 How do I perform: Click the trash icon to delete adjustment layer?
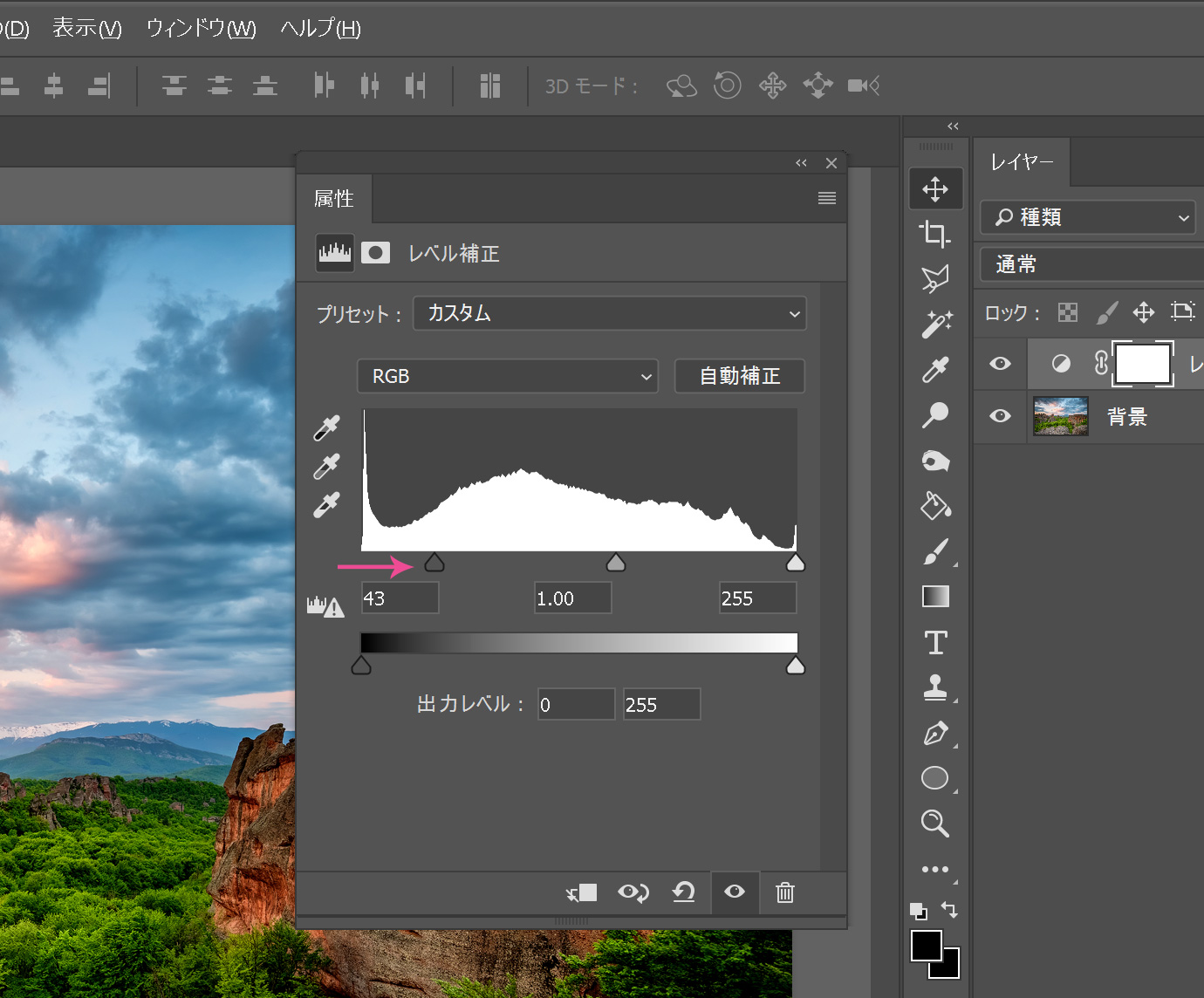click(784, 892)
